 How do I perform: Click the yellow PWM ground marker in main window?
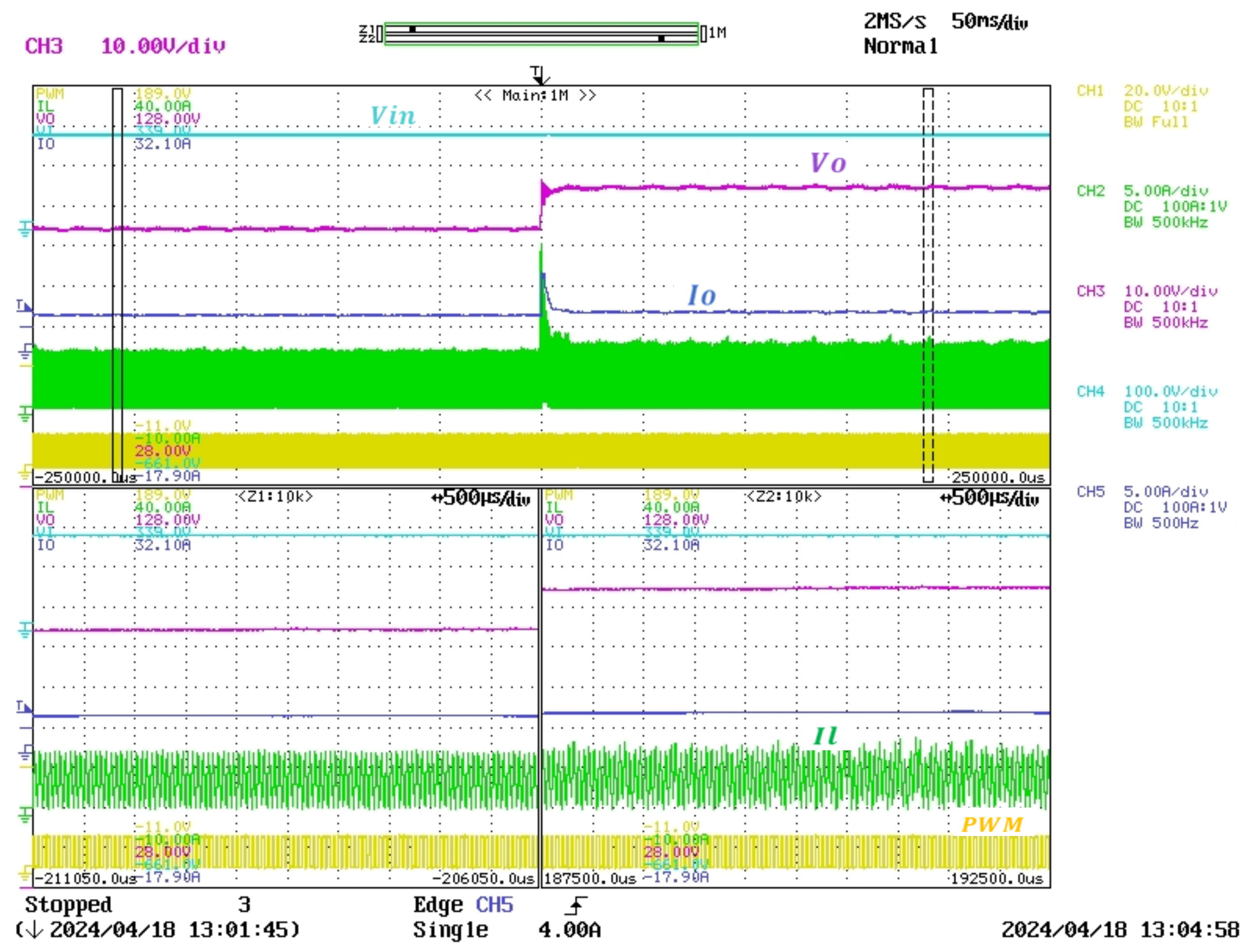[x=25, y=471]
